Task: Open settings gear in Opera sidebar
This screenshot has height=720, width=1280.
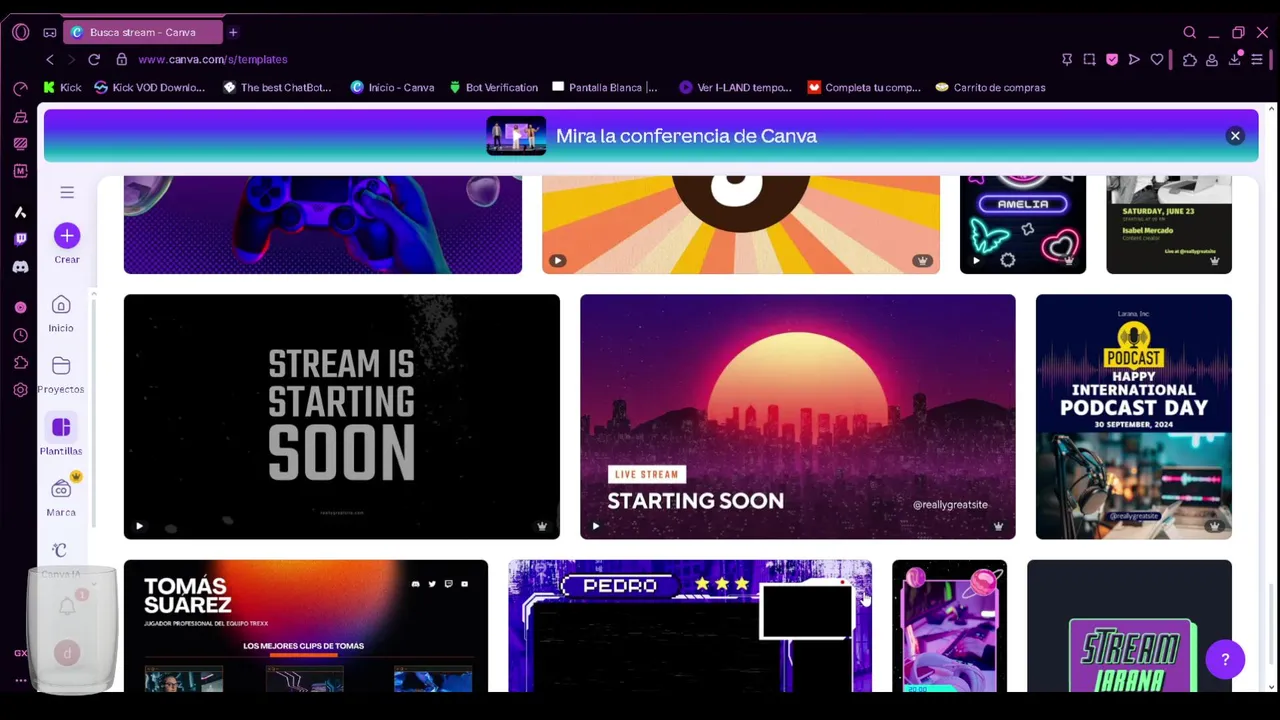Action: click(20, 390)
